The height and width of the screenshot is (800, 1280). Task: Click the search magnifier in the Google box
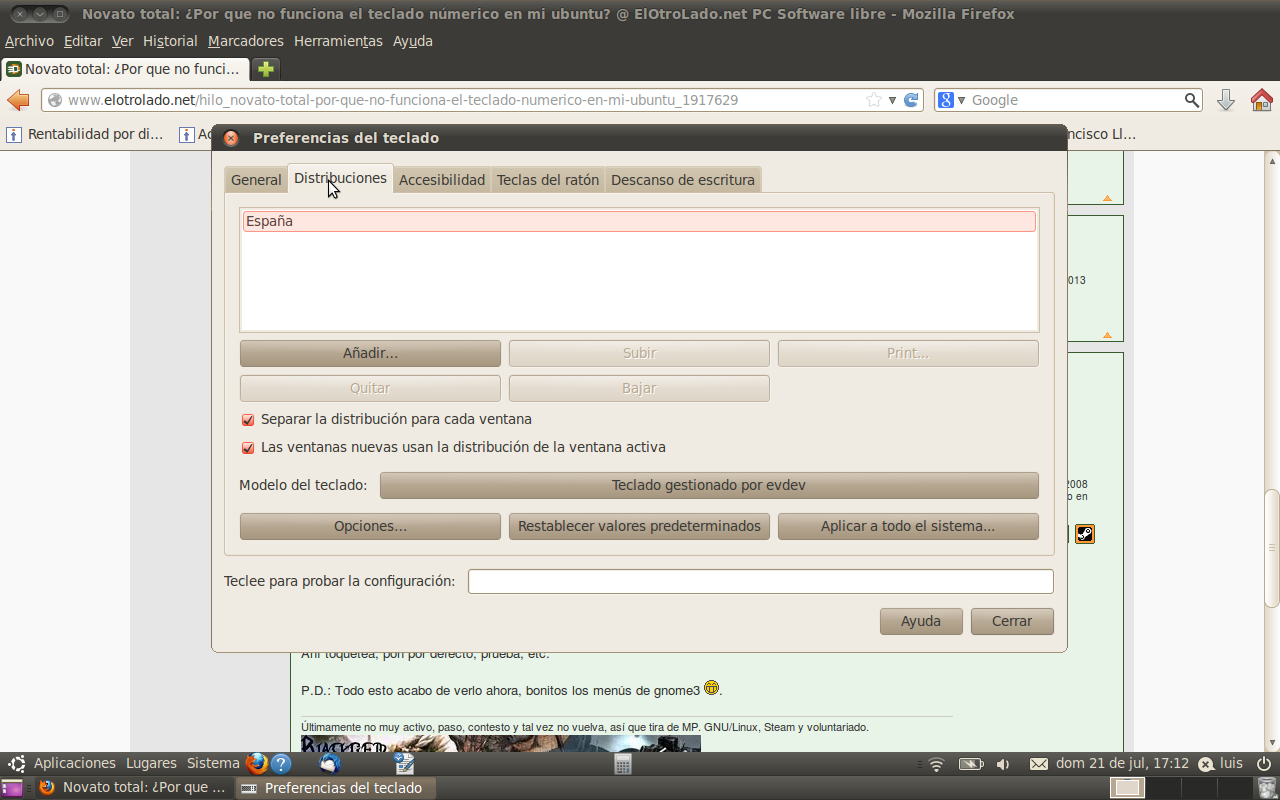pos(1191,100)
